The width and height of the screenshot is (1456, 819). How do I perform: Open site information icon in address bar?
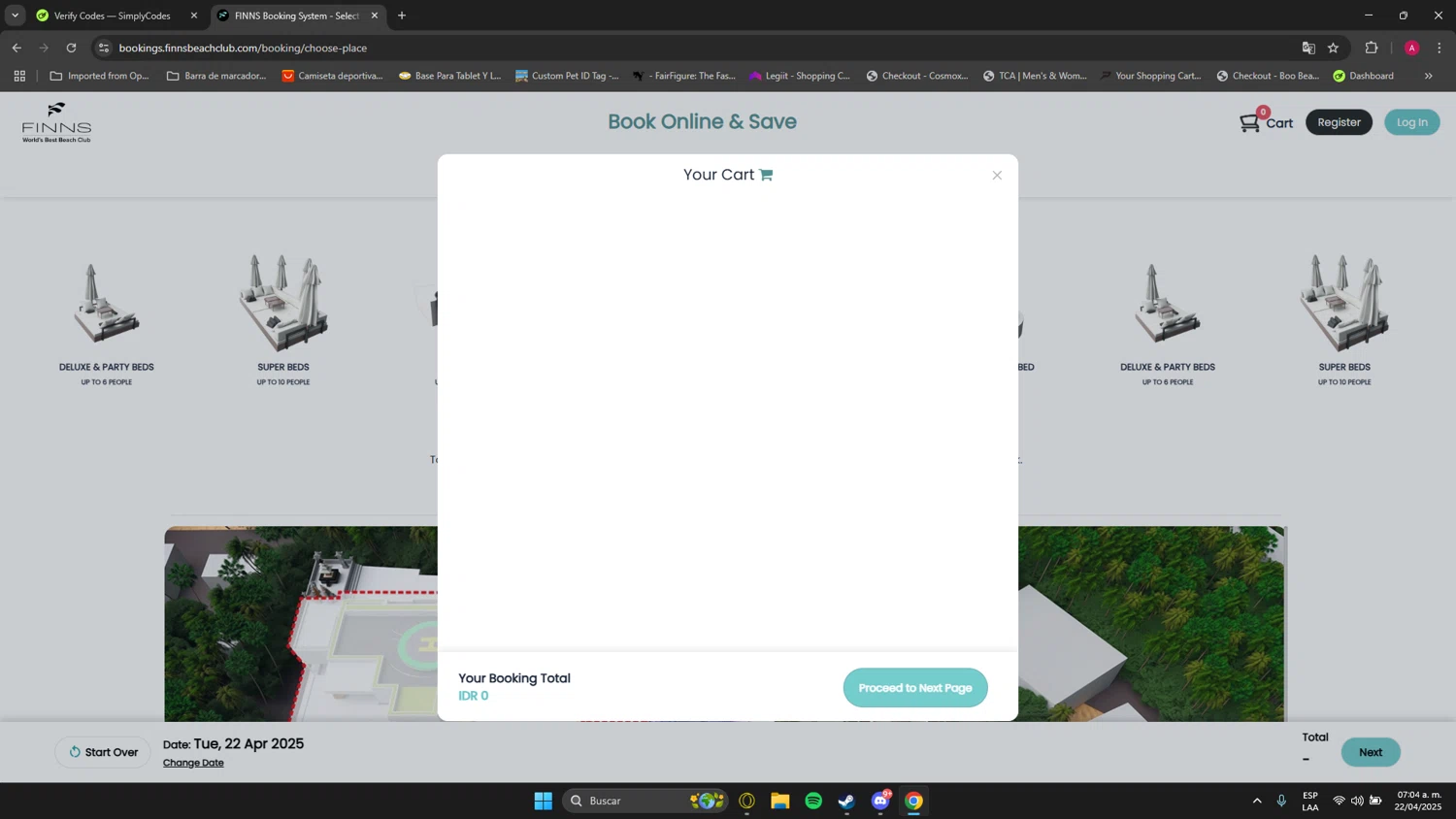click(104, 48)
